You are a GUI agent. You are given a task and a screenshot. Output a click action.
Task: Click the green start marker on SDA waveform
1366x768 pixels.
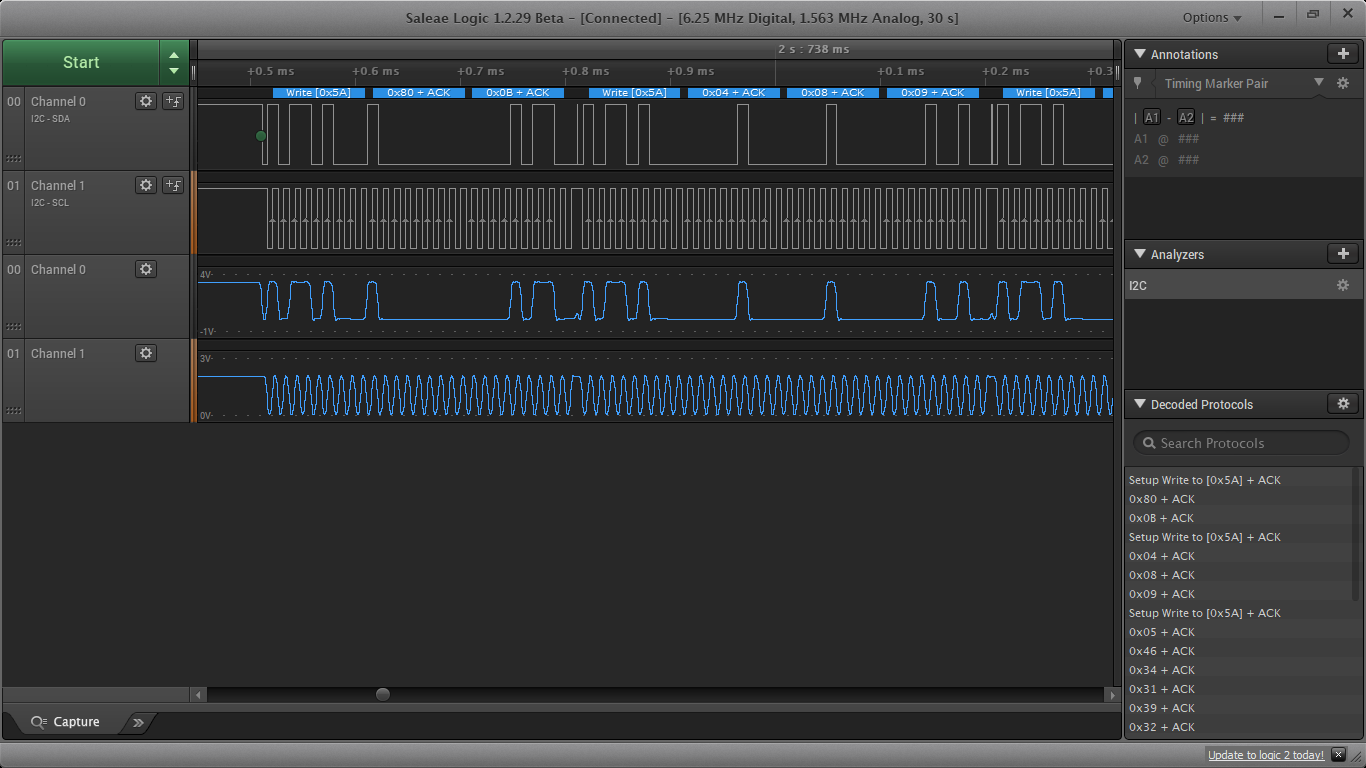click(x=261, y=135)
